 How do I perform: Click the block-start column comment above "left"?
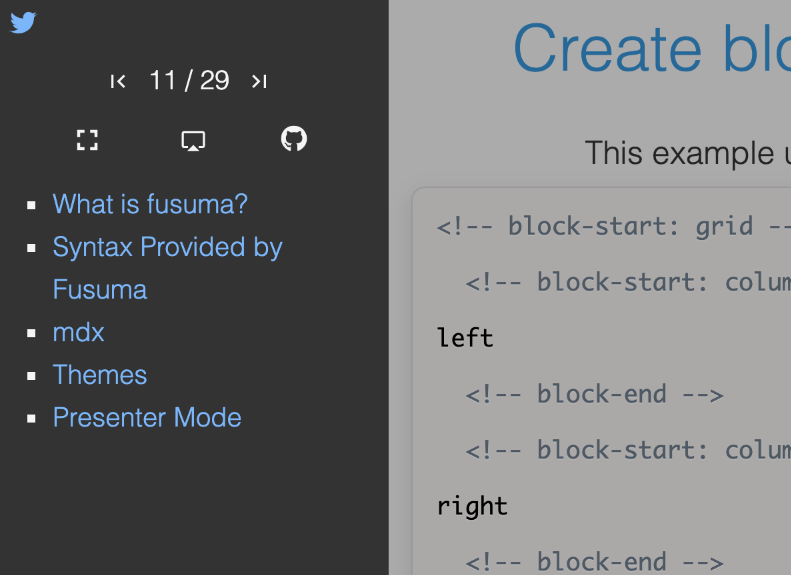[x=627, y=282]
